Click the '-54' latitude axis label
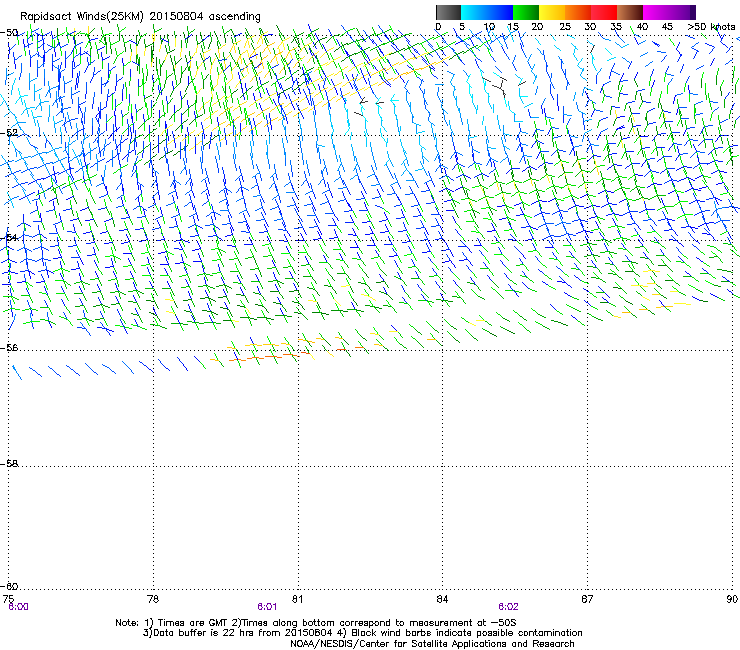740x650 pixels. (9, 237)
